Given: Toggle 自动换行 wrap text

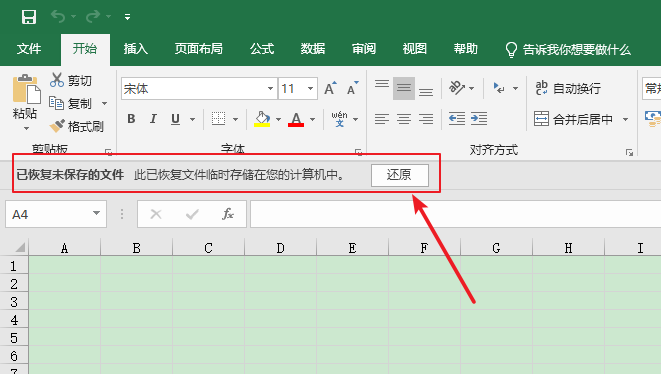Looking at the screenshot, I should coord(568,88).
